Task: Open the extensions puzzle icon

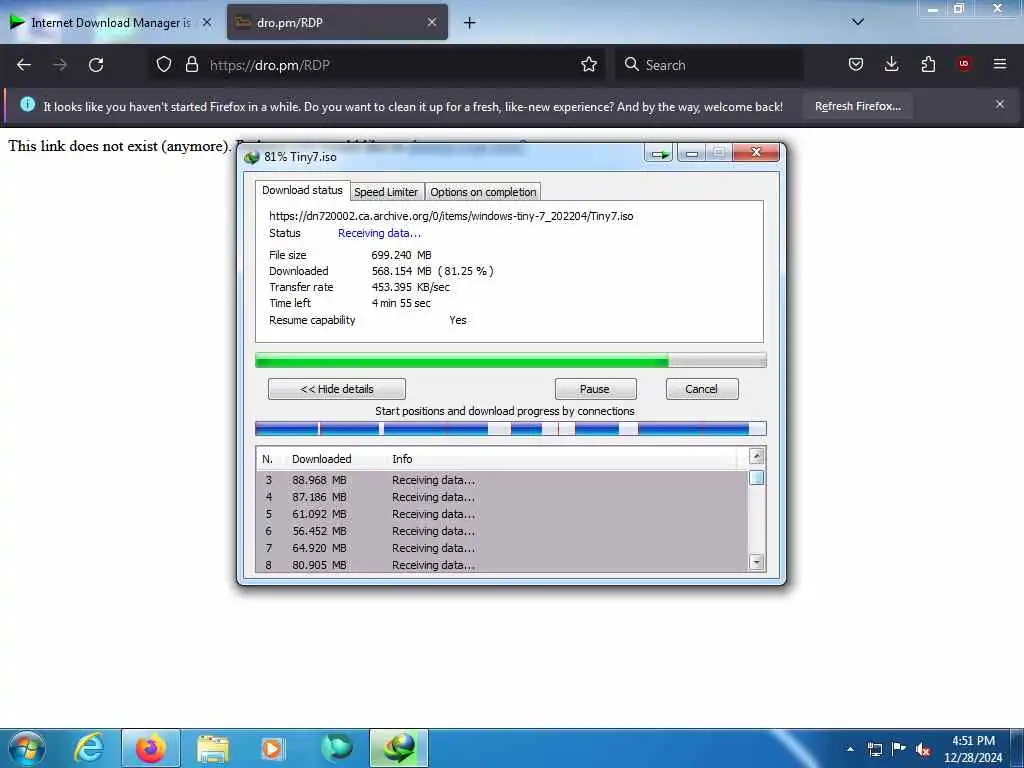Action: pyautogui.click(x=928, y=64)
